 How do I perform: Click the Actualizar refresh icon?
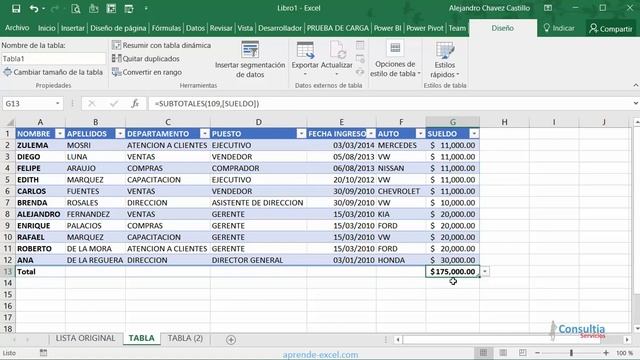337,50
